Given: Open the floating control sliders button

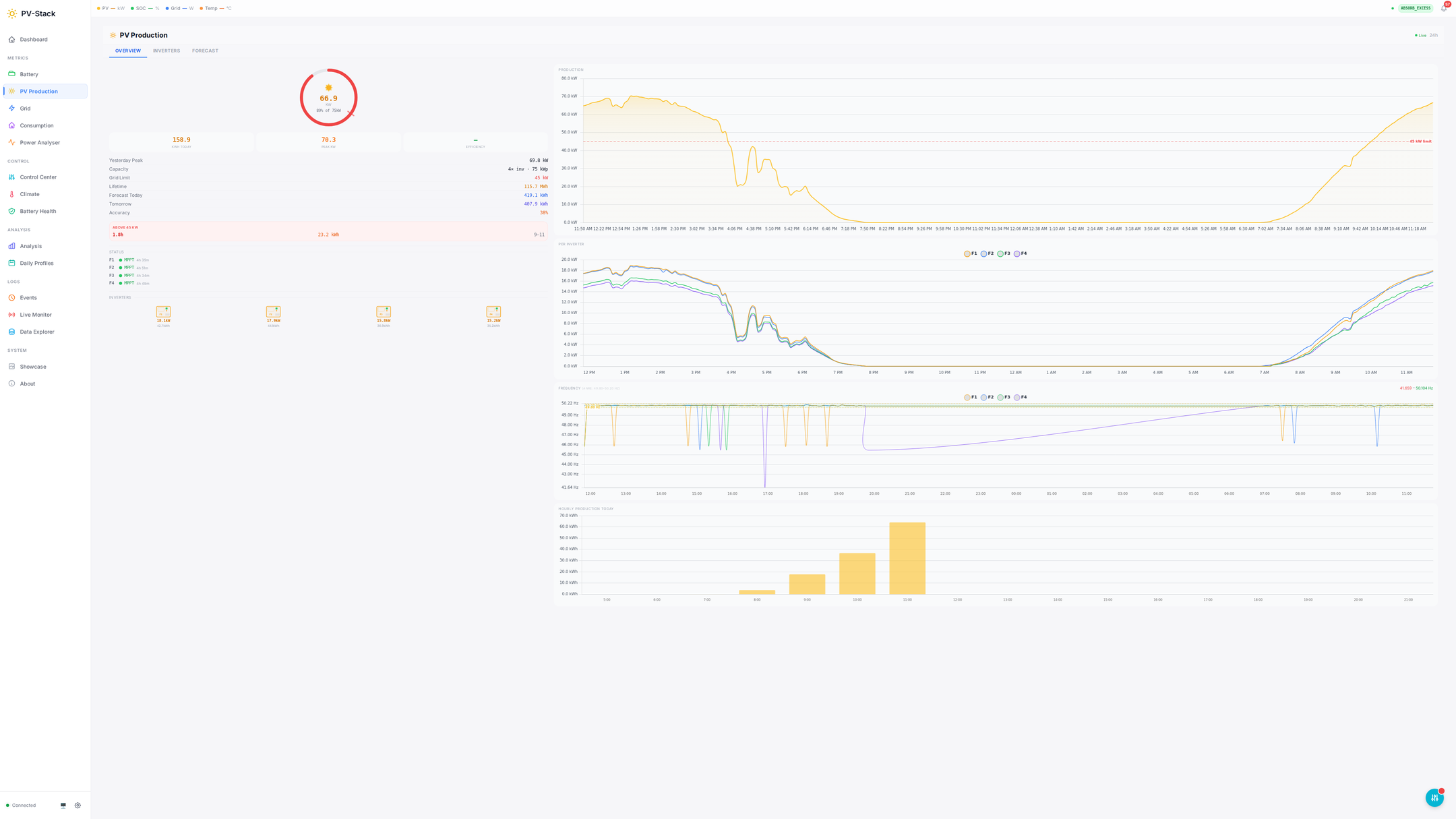Looking at the screenshot, I should 1434,797.
